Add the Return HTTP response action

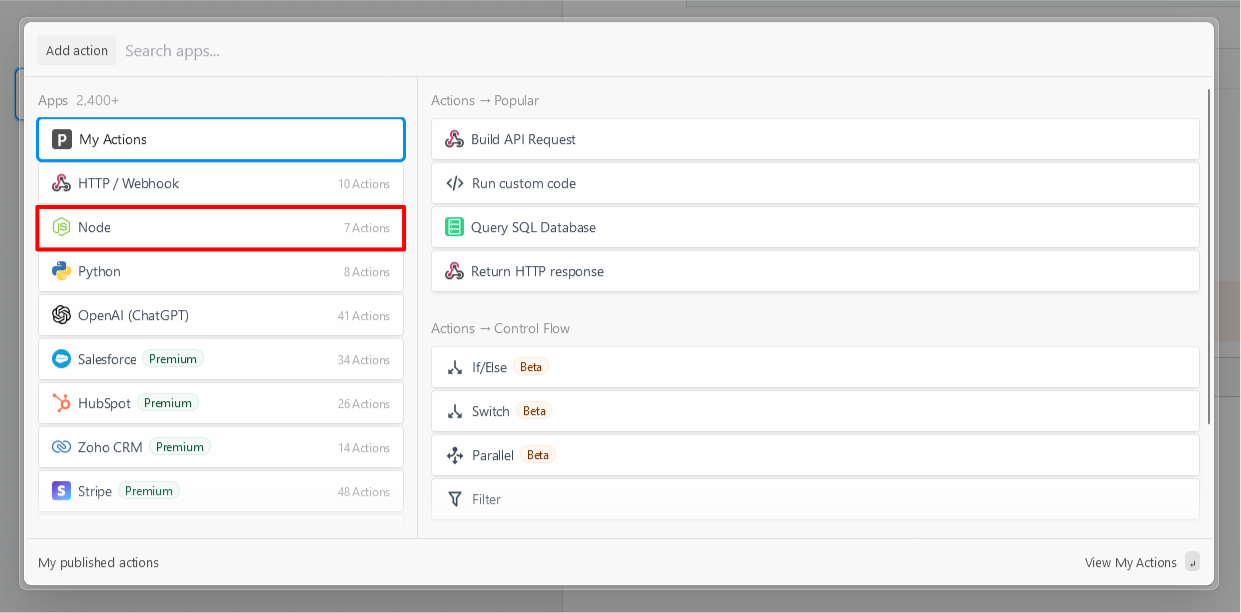(x=815, y=271)
